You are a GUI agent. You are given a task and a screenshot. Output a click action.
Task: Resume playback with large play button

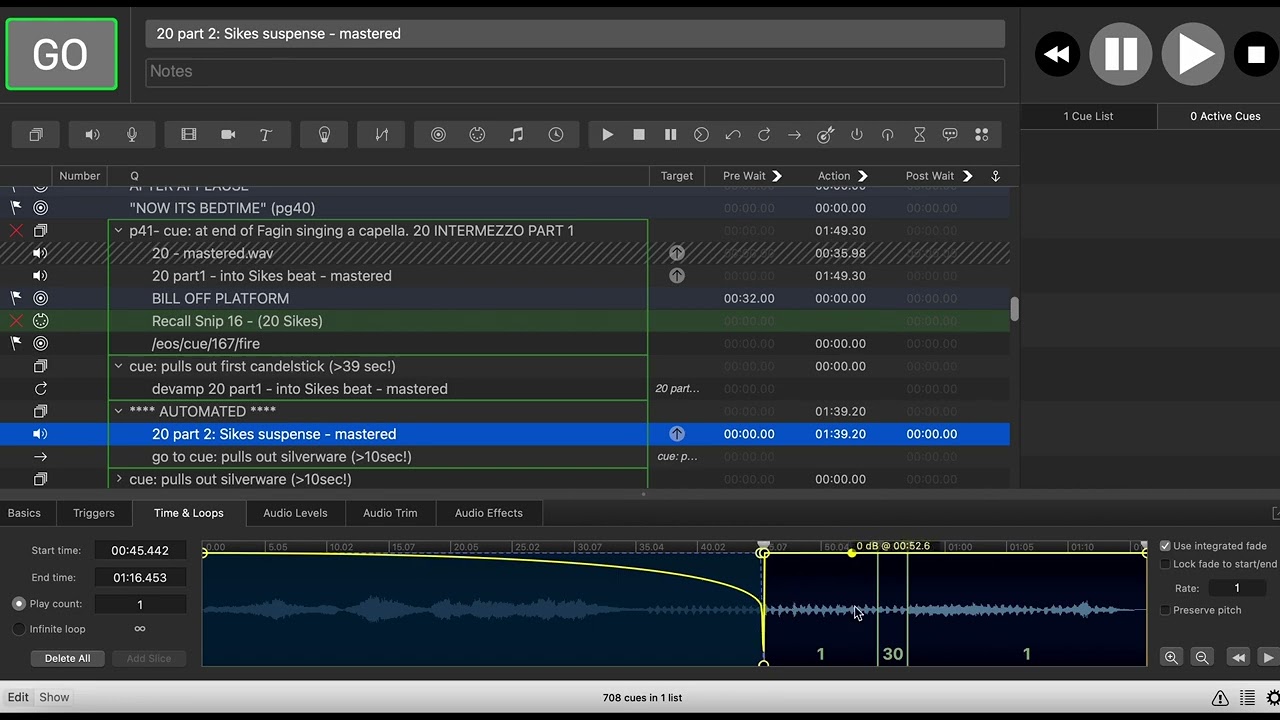pos(1193,53)
